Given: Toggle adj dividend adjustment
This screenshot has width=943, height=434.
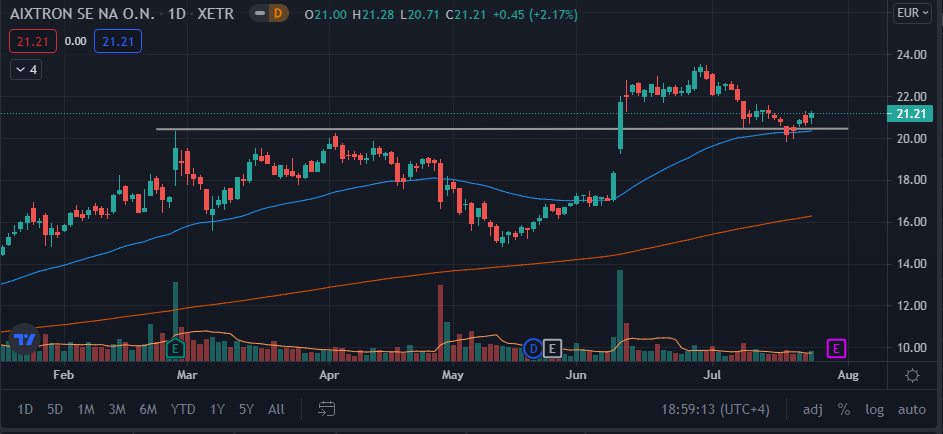Looking at the screenshot, I should (812, 409).
